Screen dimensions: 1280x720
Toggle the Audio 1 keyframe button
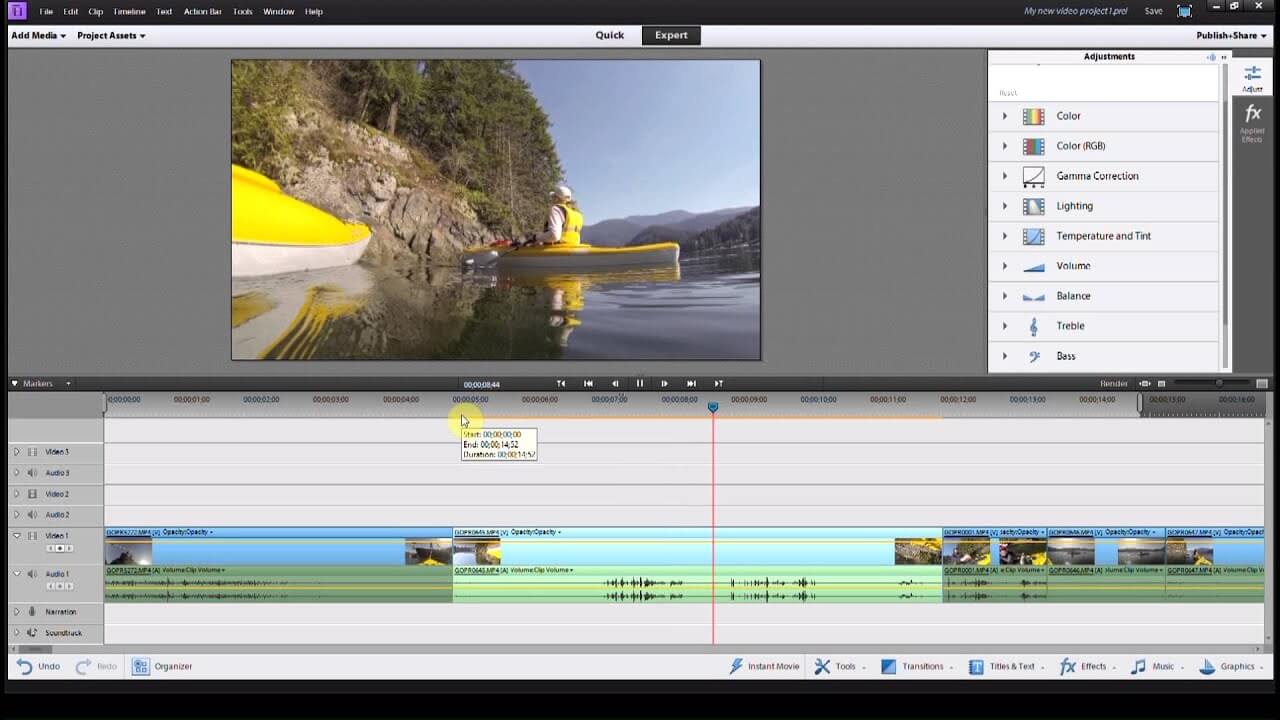click(x=59, y=586)
